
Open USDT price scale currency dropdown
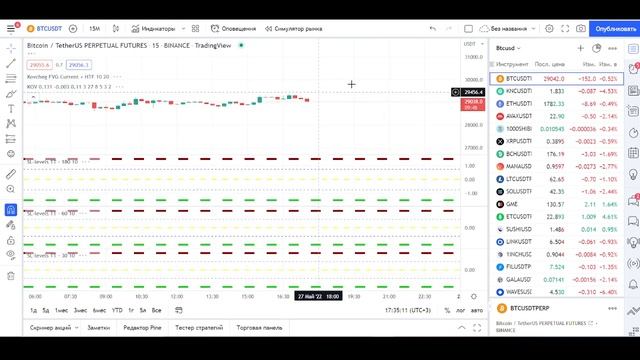(x=473, y=44)
